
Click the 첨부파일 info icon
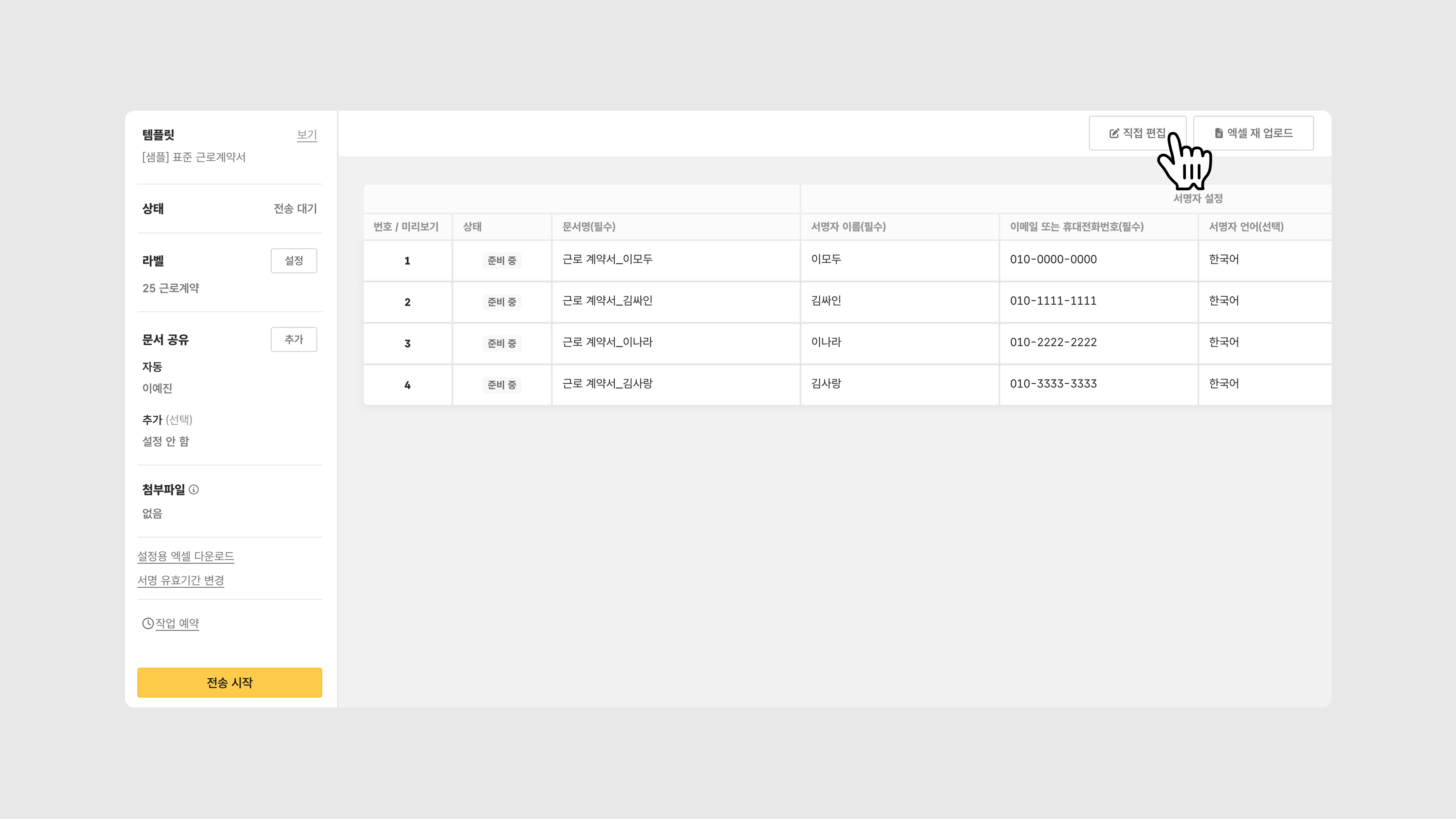[194, 490]
